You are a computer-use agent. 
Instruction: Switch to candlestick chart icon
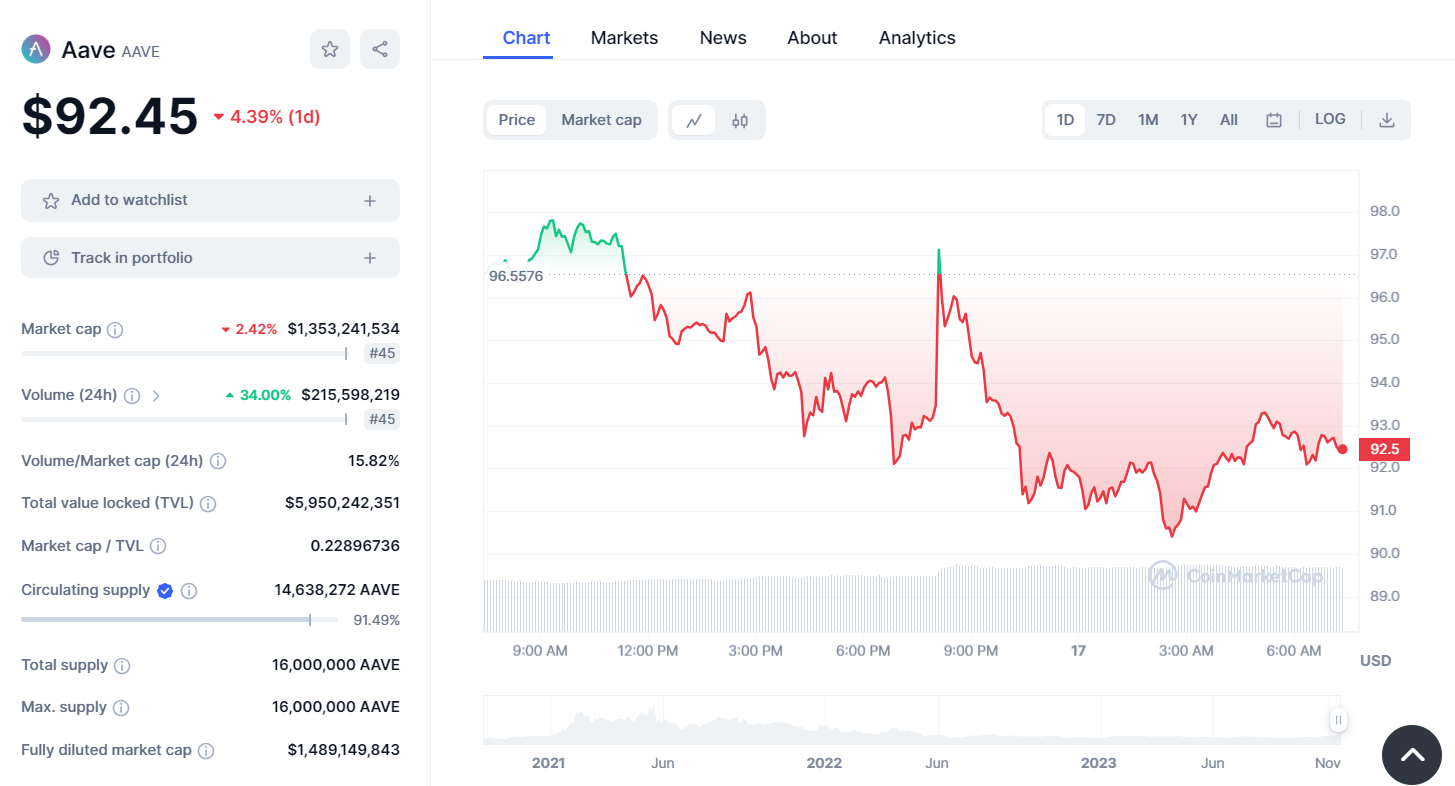[x=740, y=120]
